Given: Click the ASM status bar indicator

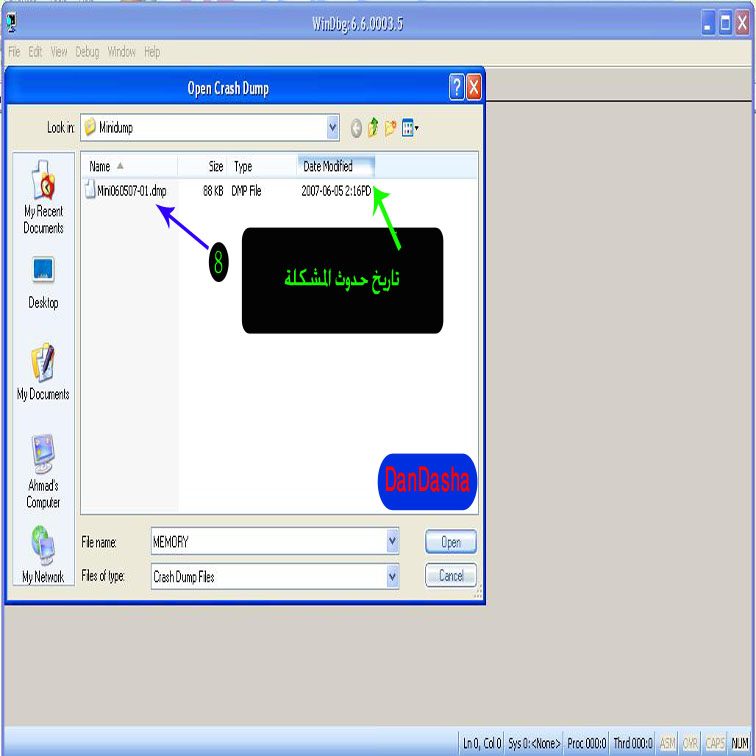Looking at the screenshot, I should 667,743.
